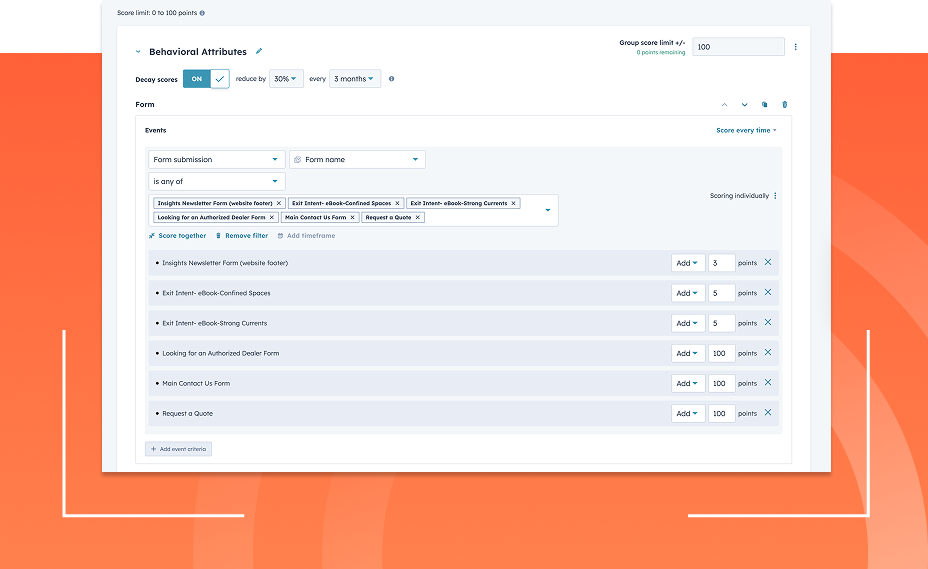Viewport: 928px width, 569px height.
Task: Remove Request a Quote tag
Action: tap(417, 217)
